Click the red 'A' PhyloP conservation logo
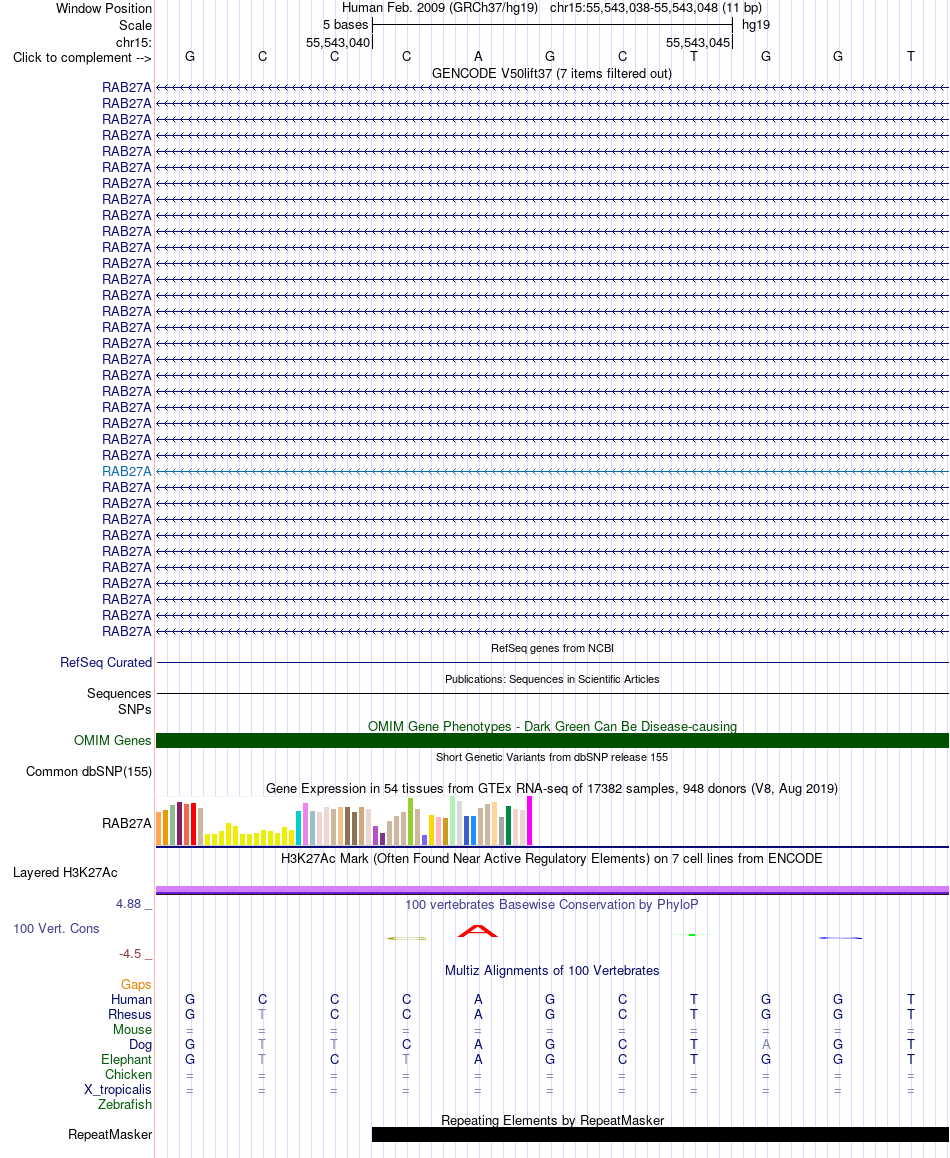The height and width of the screenshot is (1158, 950). click(x=478, y=931)
